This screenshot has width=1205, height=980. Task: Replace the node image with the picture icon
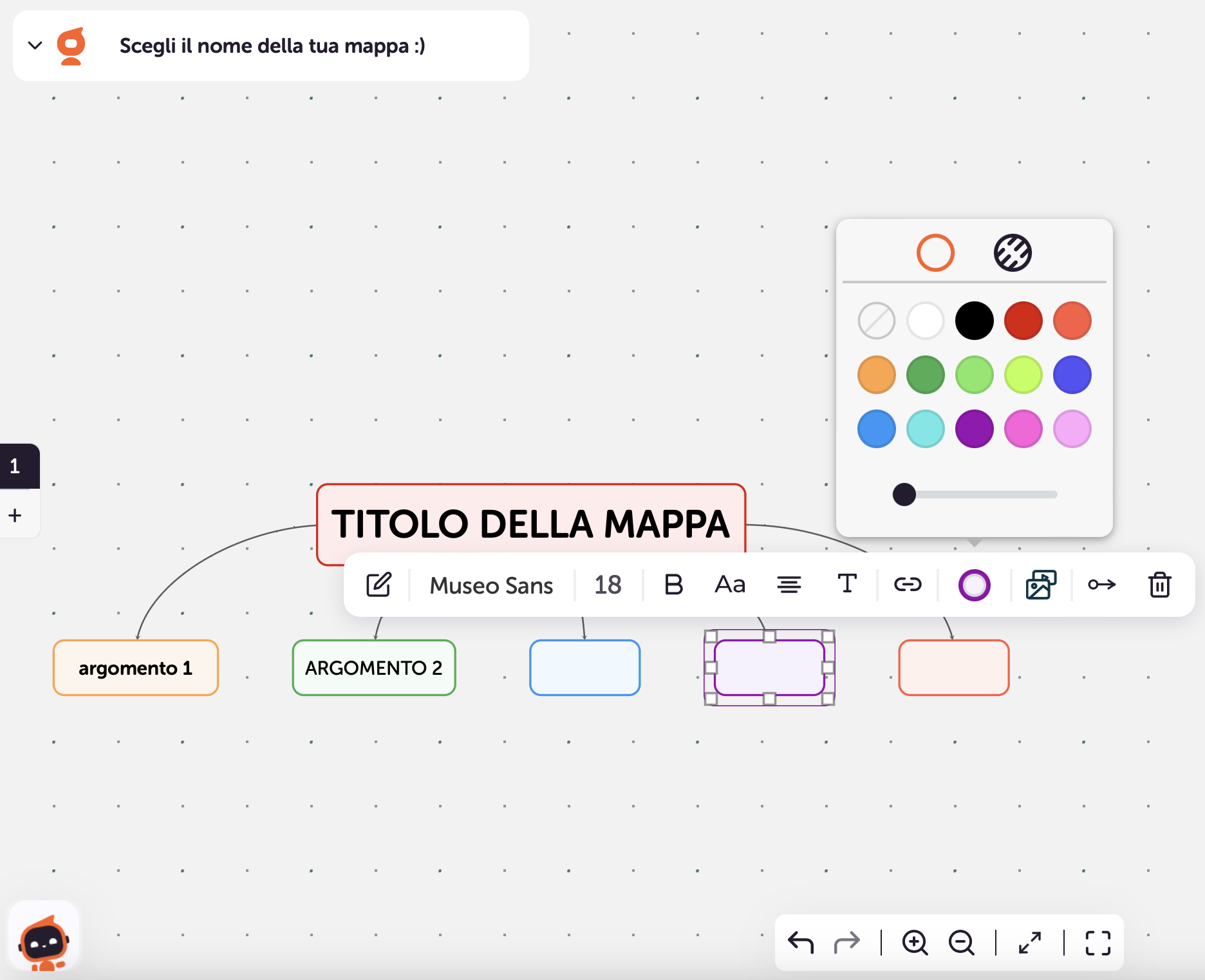coord(1040,585)
